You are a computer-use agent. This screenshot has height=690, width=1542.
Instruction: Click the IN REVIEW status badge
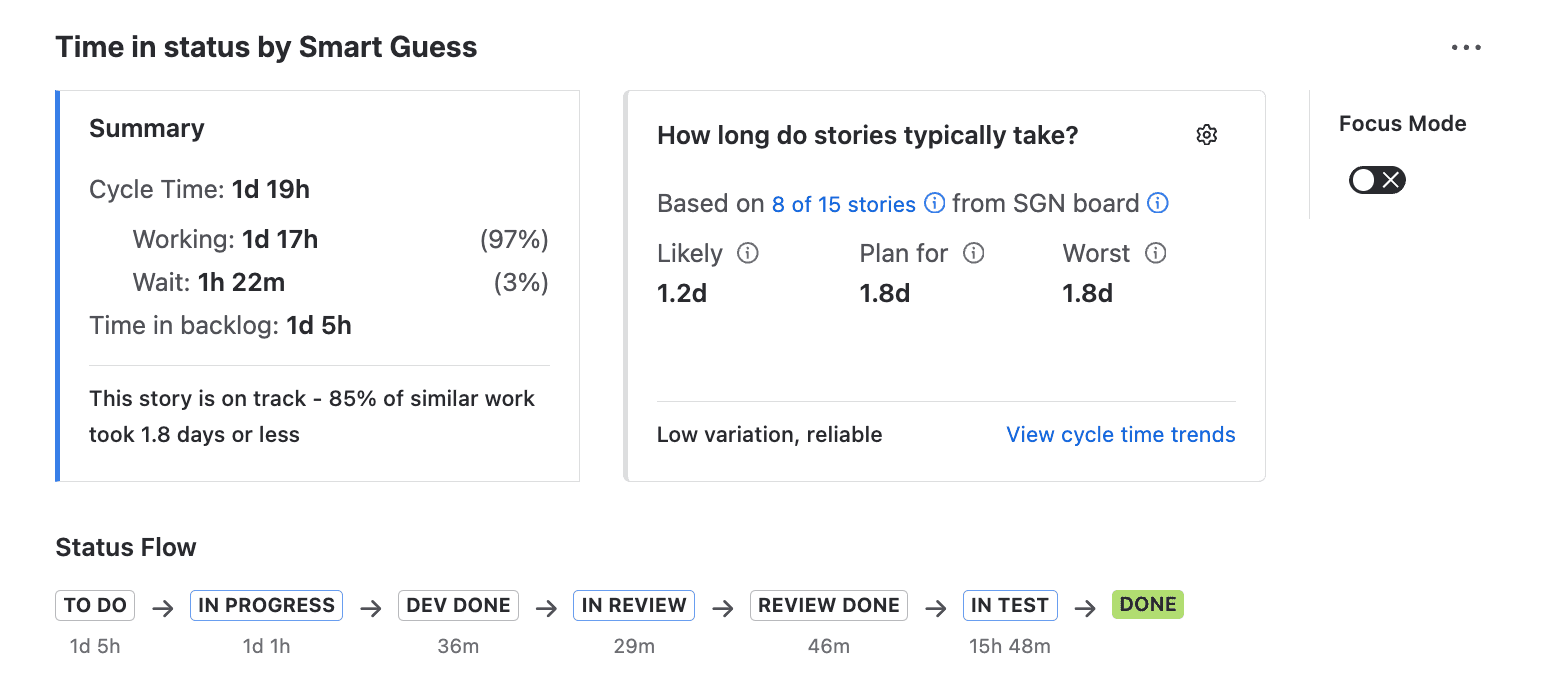(x=634, y=605)
